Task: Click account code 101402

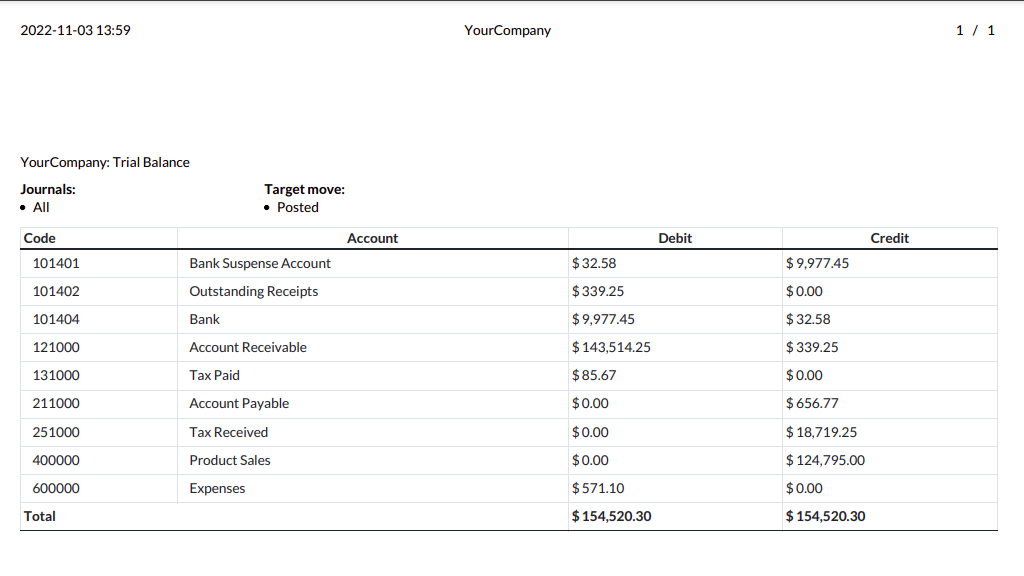Action: (56, 291)
